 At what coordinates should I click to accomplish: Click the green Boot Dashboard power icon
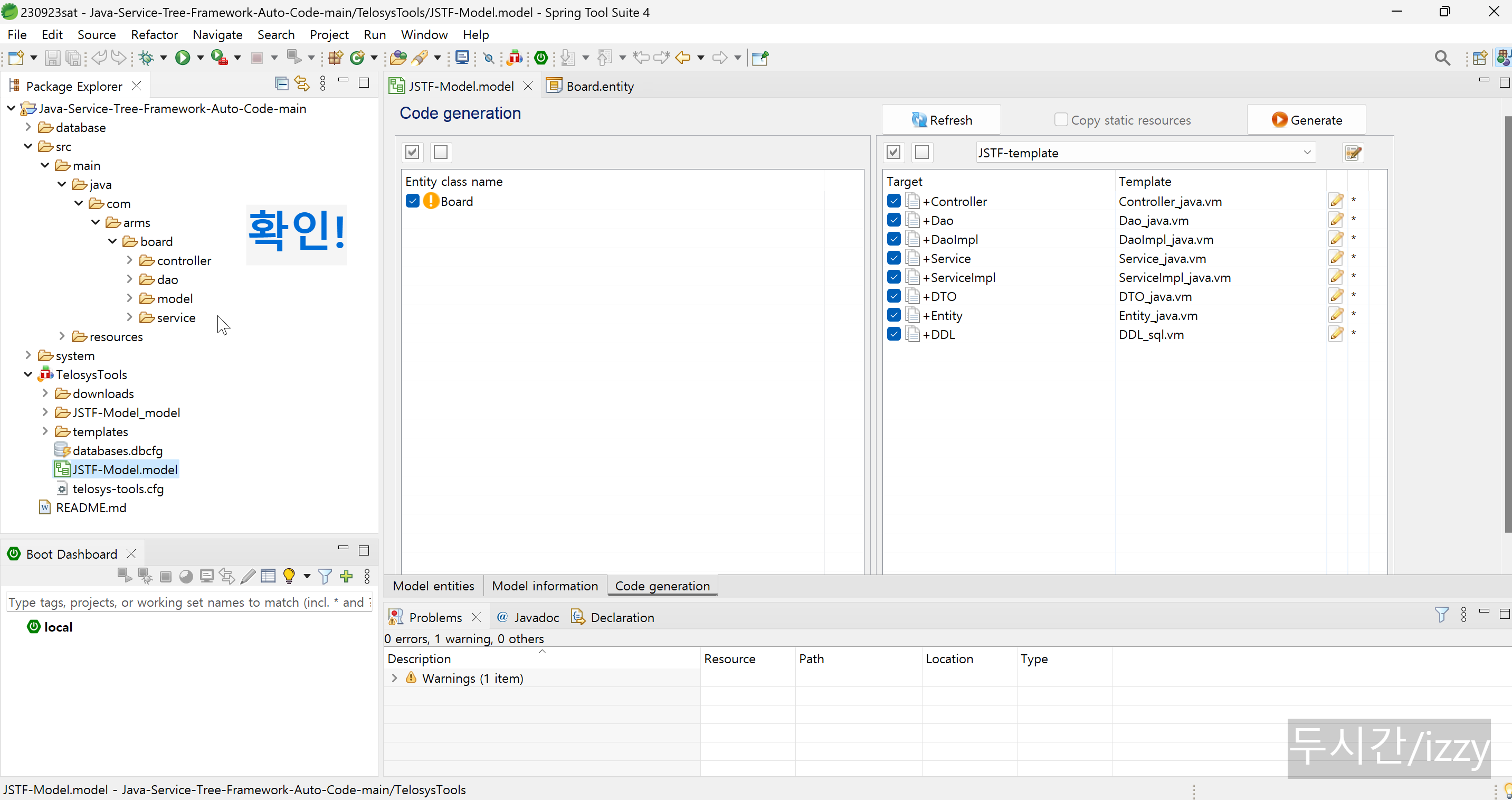point(541,58)
